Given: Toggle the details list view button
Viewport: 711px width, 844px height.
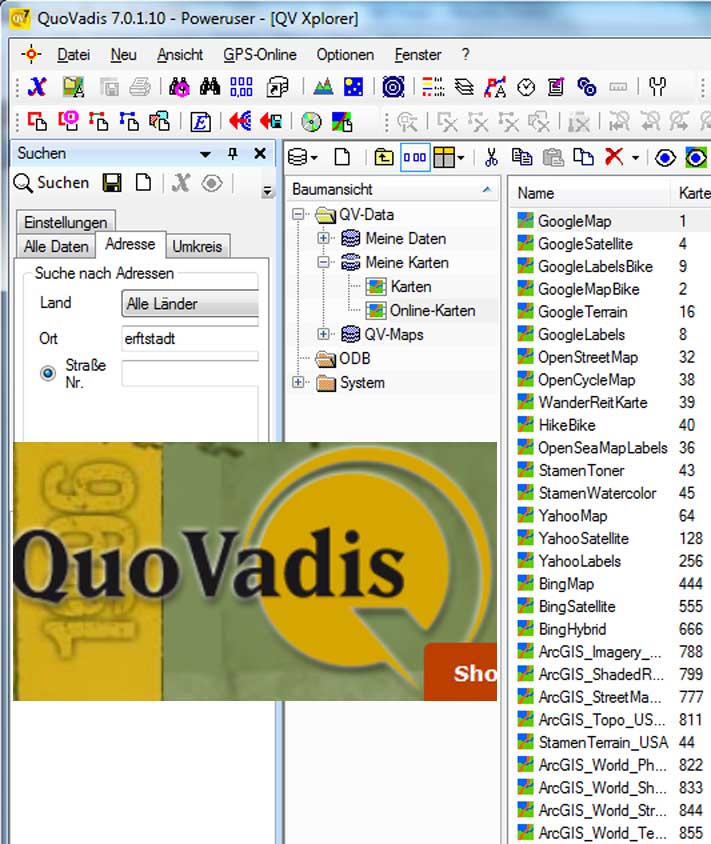Looking at the screenshot, I should (x=415, y=157).
